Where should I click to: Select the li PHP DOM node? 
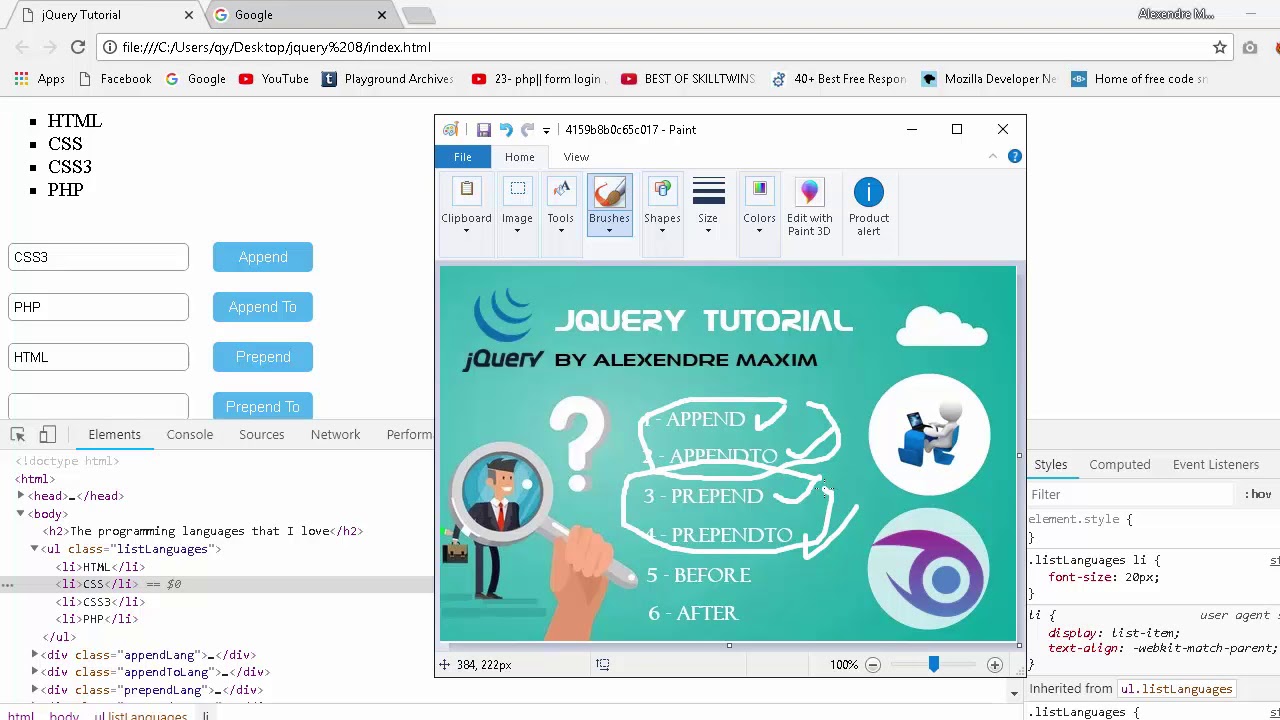[x=96, y=619]
